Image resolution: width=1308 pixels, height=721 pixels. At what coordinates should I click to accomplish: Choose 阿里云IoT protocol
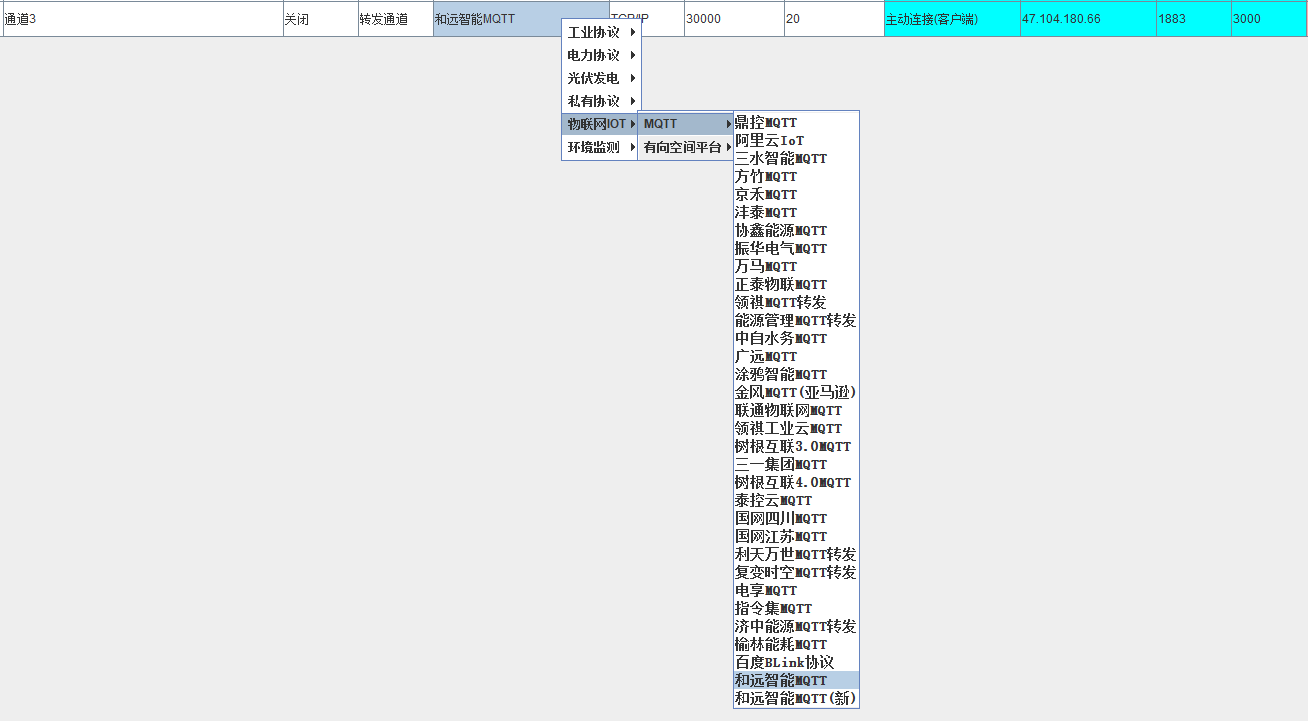[x=796, y=140]
